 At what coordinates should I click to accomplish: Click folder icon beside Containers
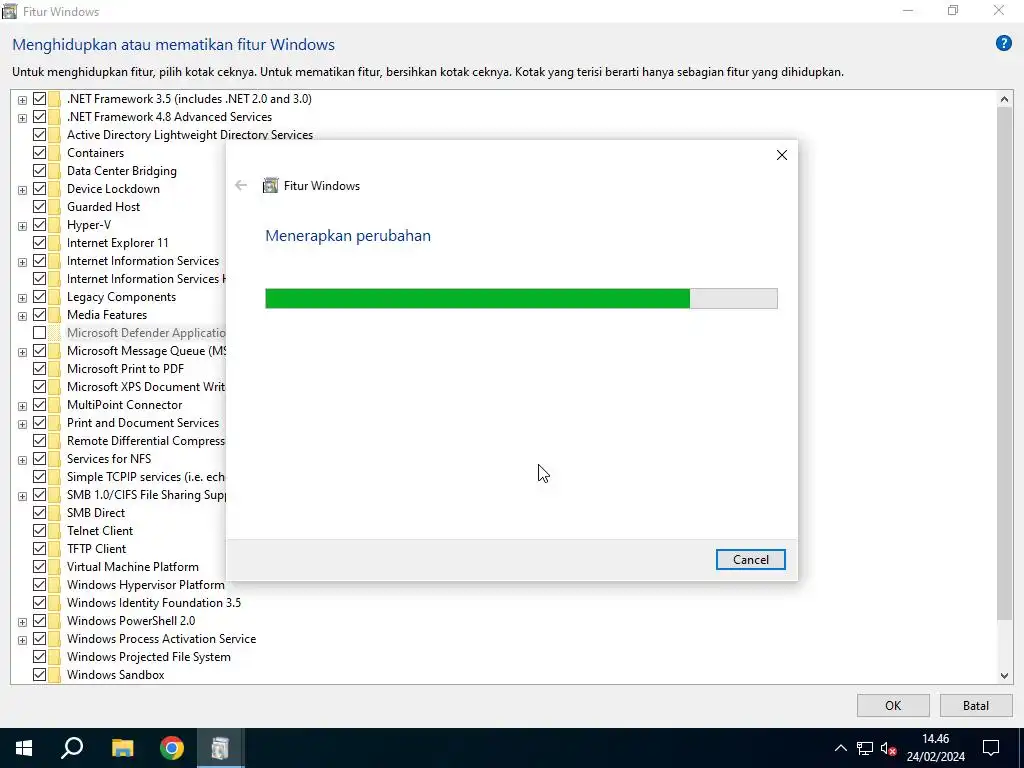point(54,153)
